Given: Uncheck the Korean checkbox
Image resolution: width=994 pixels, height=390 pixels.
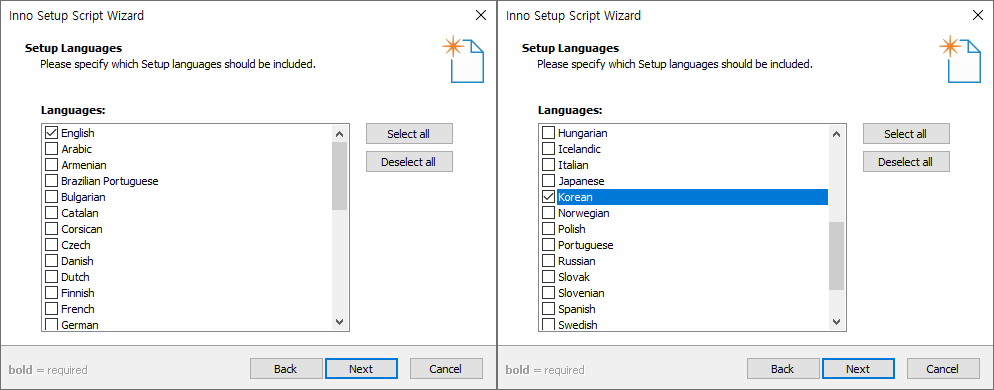Looking at the screenshot, I should 548,197.
